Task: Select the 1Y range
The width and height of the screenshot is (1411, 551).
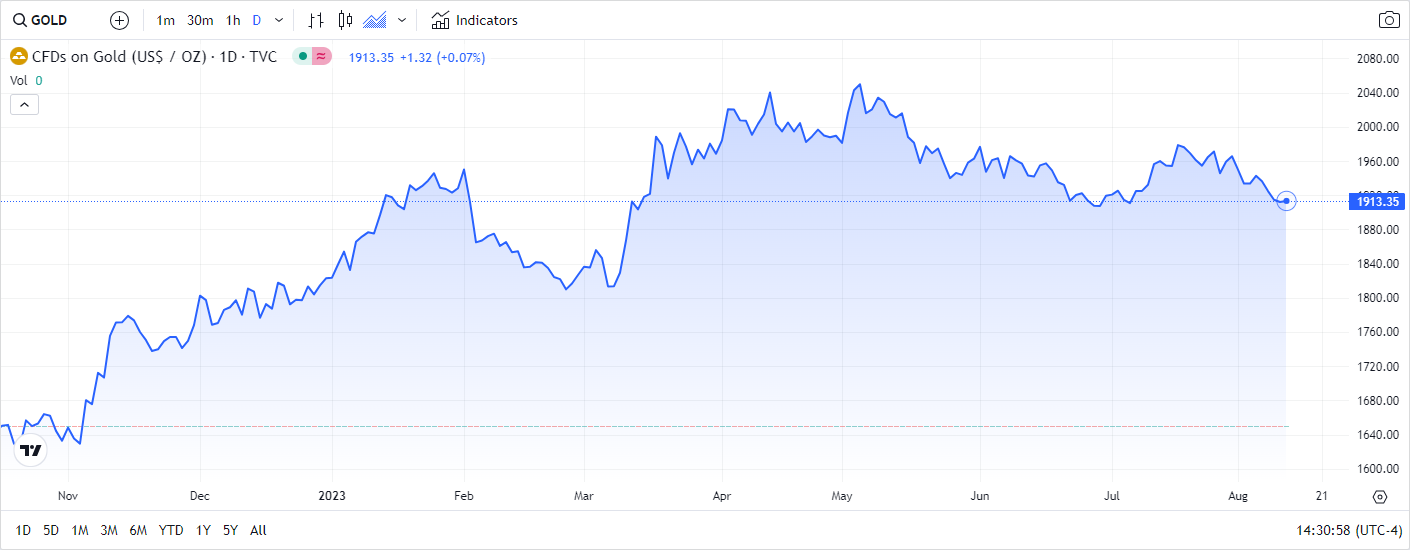Action: 203,531
